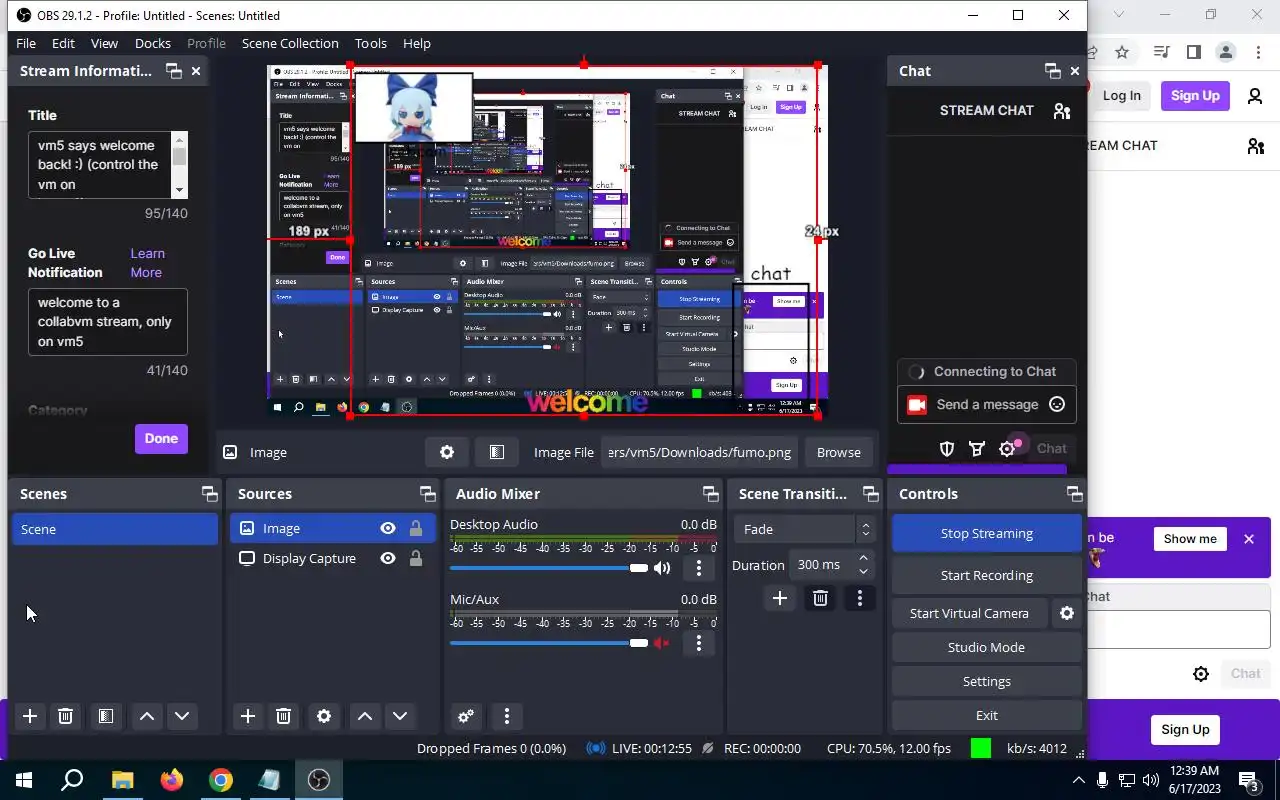Viewport: 1280px width, 800px height.
Task: Open OBS Settings button
Action: (986, 681)
